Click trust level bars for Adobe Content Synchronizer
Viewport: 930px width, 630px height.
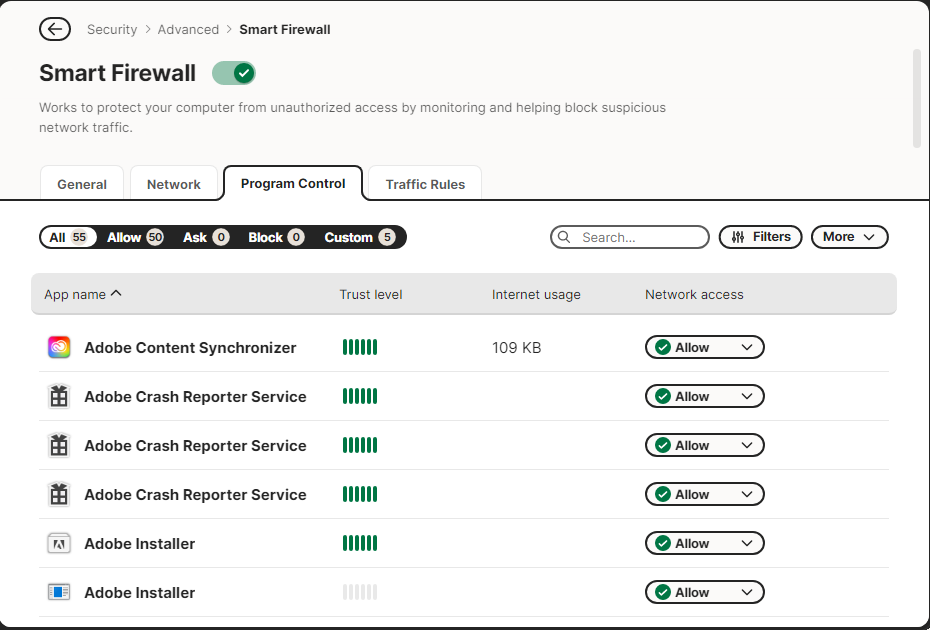coord(360,348)
